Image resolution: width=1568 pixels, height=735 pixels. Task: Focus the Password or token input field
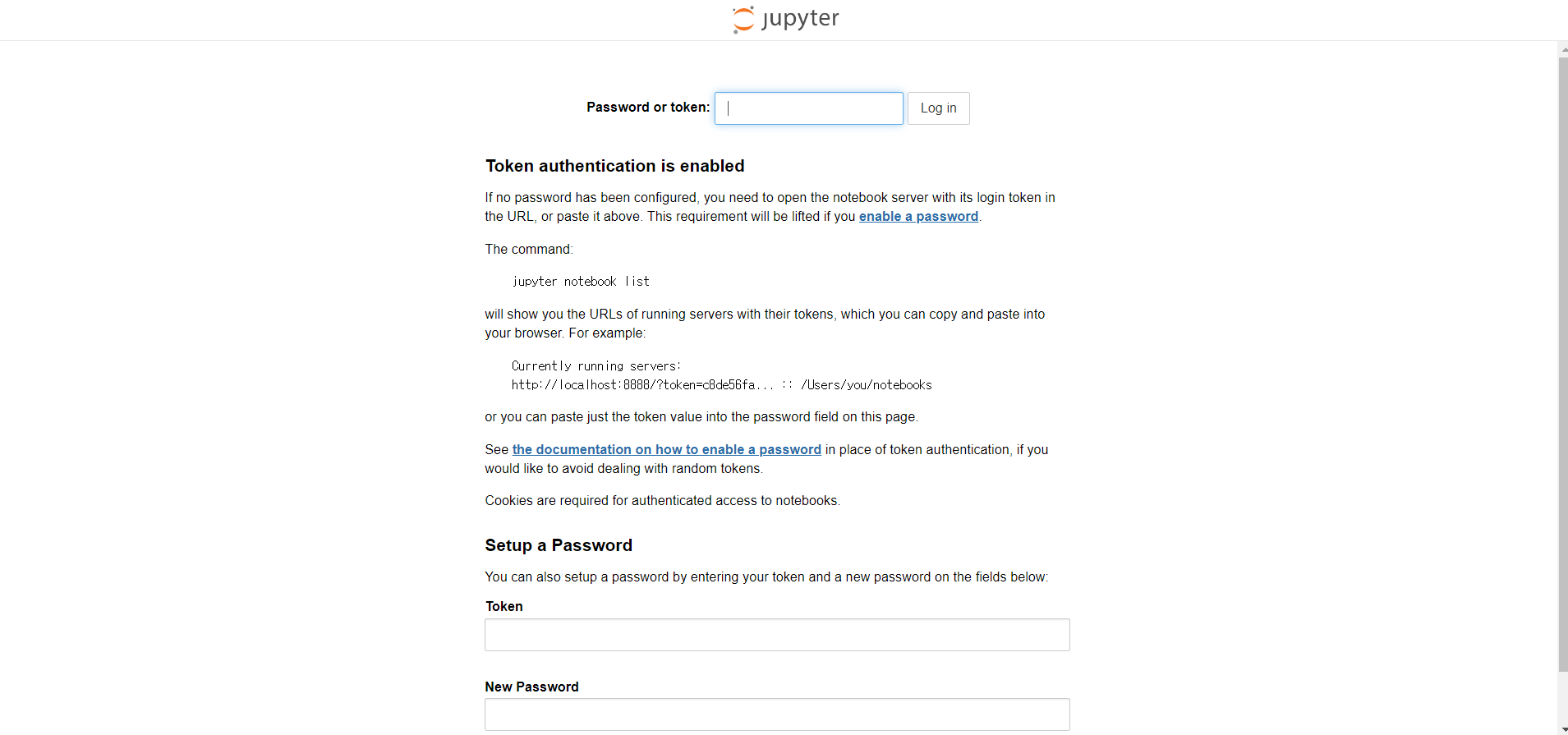[x=808, y=108]
